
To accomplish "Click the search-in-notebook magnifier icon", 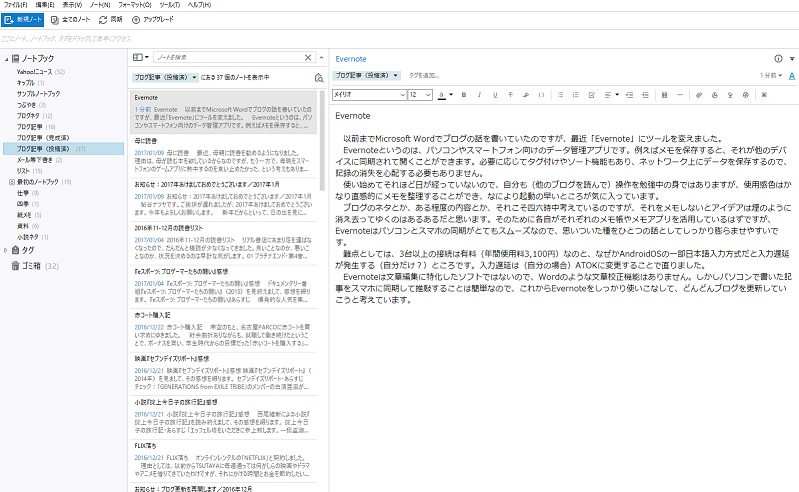I will click(x=319, y=78).
